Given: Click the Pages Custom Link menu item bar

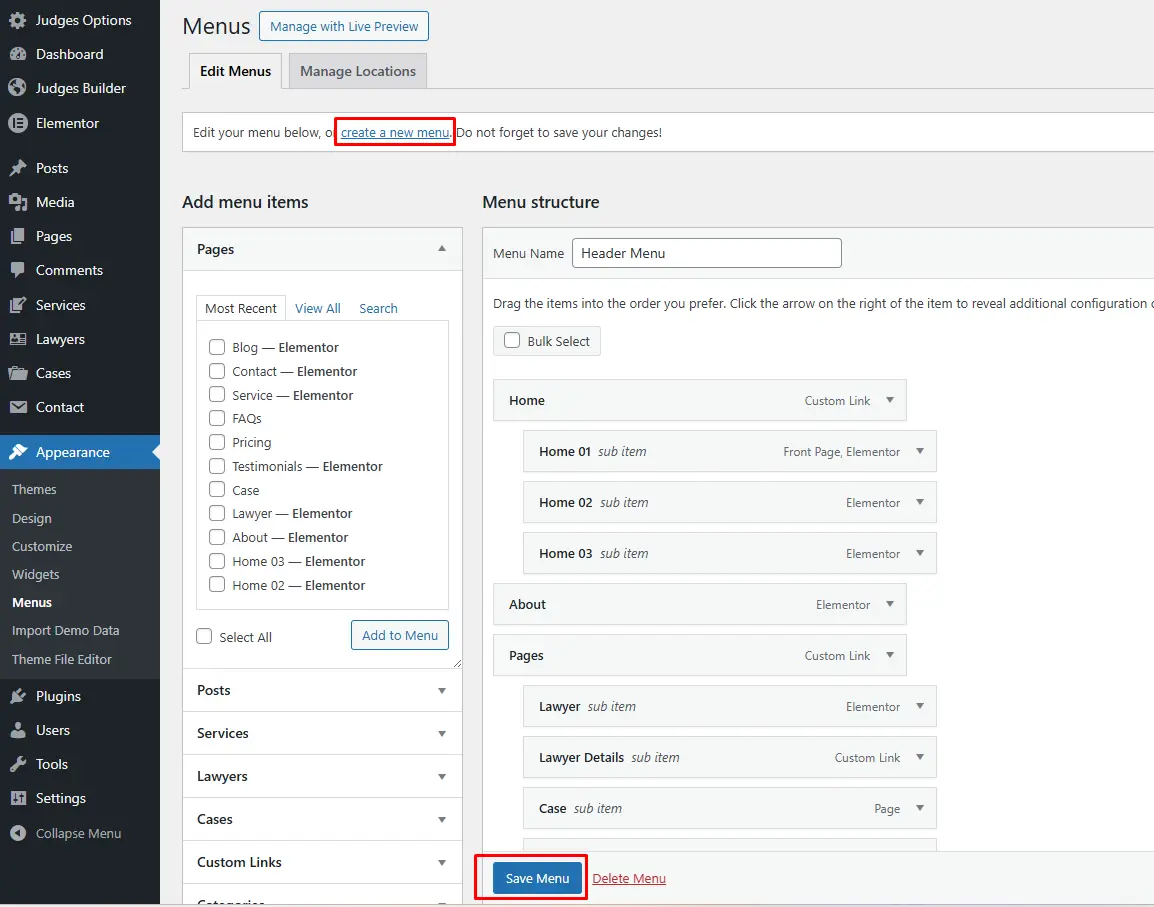Looking at the screenshot, I should 699,655.
